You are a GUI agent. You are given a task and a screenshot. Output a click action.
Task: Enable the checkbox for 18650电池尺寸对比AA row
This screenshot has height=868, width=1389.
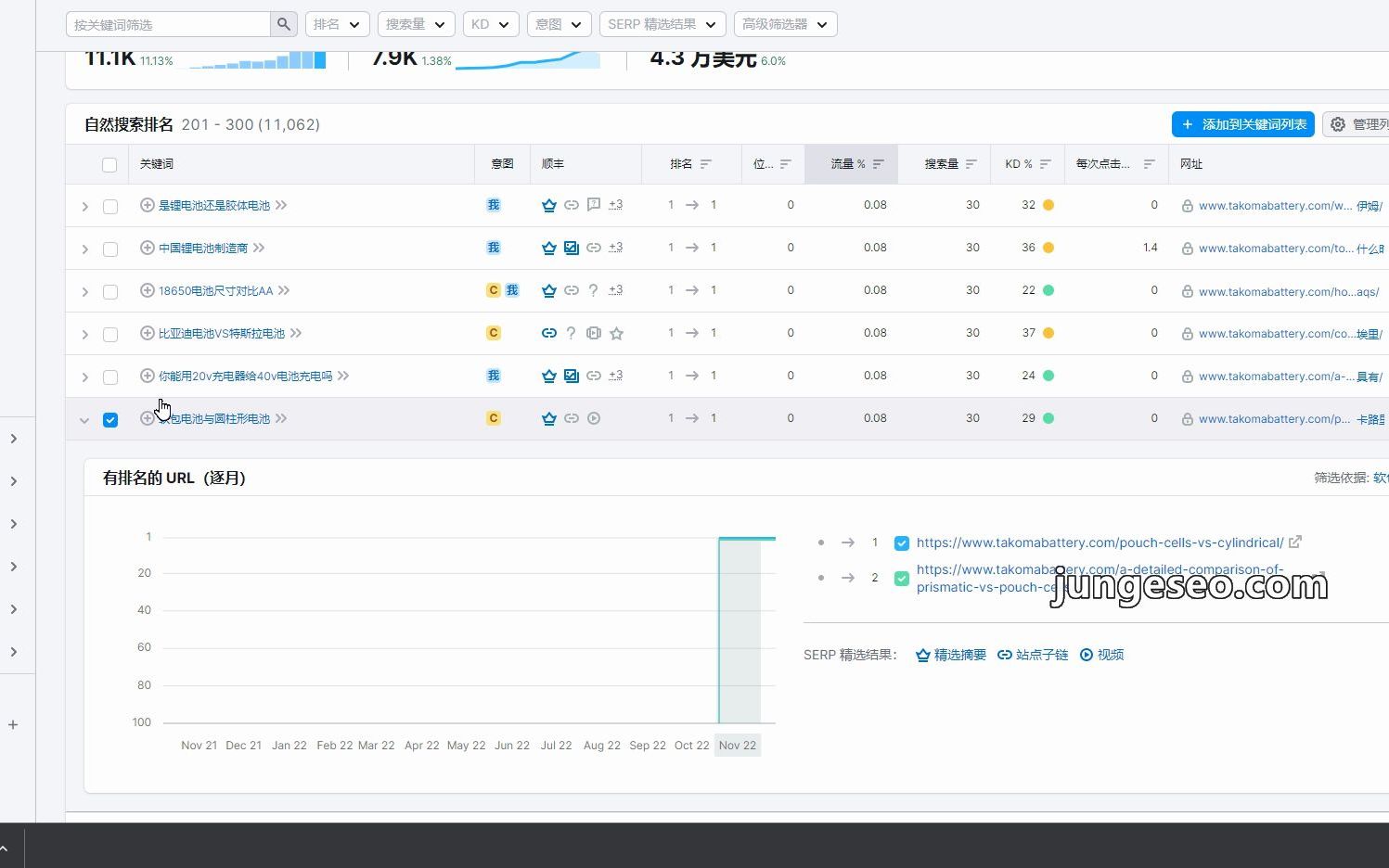[x=110, y=290]
